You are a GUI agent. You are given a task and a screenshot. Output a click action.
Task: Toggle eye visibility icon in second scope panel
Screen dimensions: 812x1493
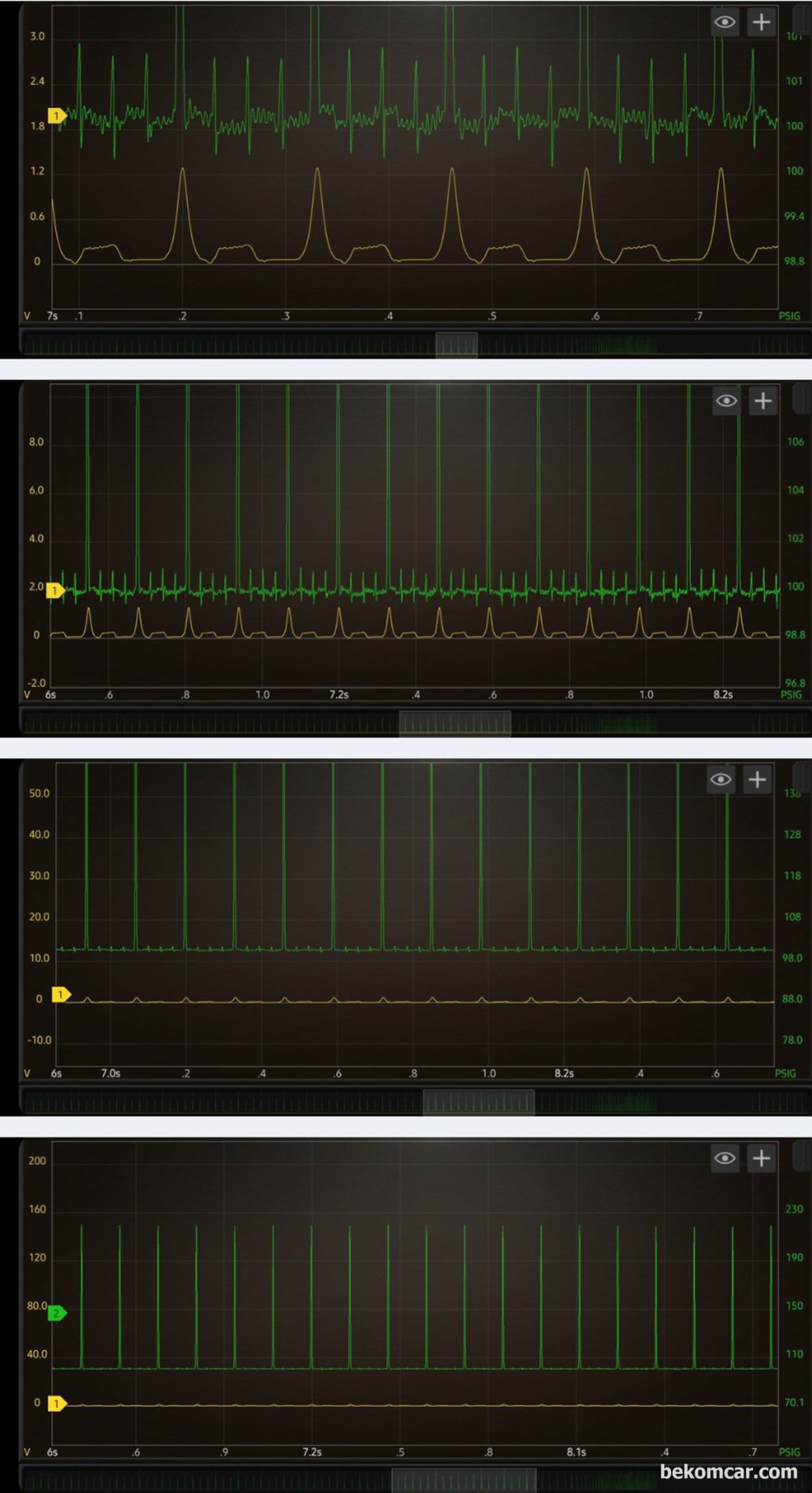(x=727, y=401)
